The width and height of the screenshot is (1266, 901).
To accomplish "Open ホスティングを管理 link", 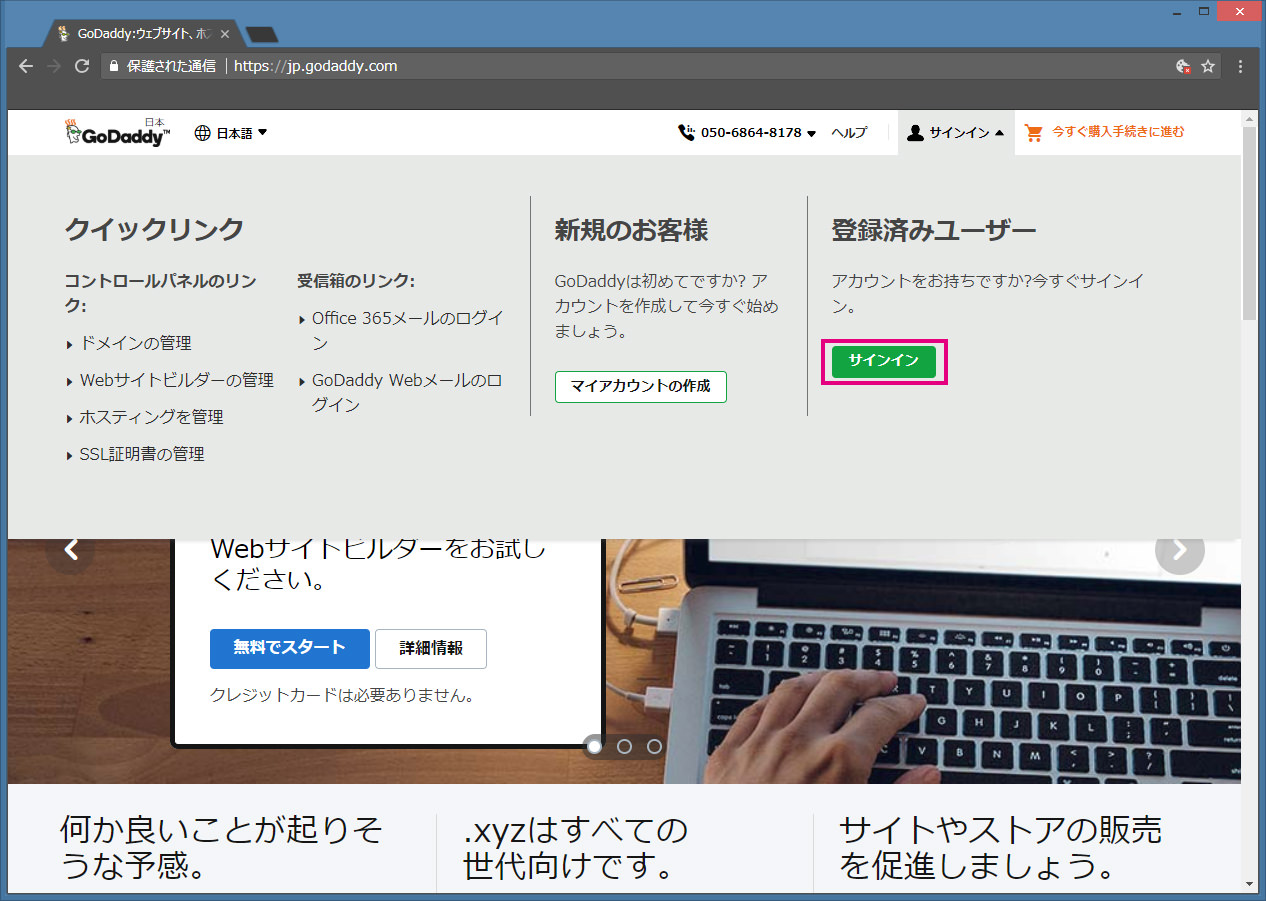I will [151, 417].
